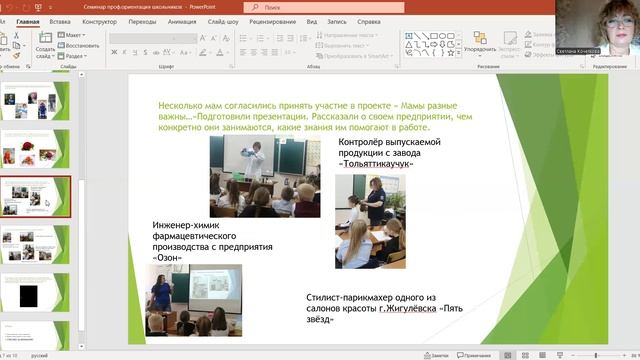Screen dimensions: 640x360
Task: Open the change case Aa dropdown
Action: click(185, 53)
